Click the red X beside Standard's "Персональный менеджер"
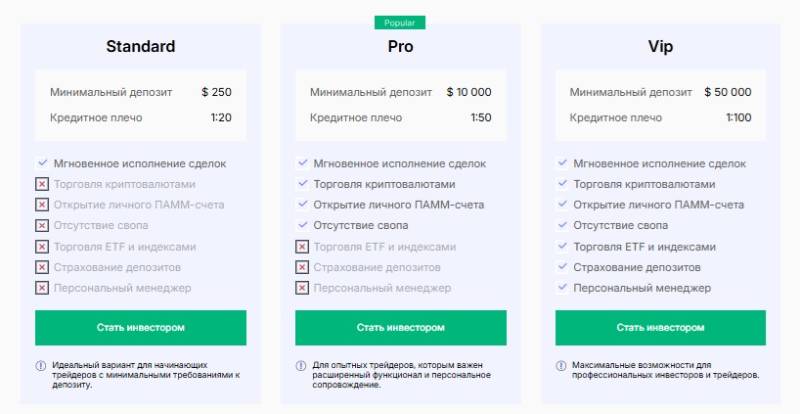The height and width of the screenshot is (414, 800). click(42, 288)
